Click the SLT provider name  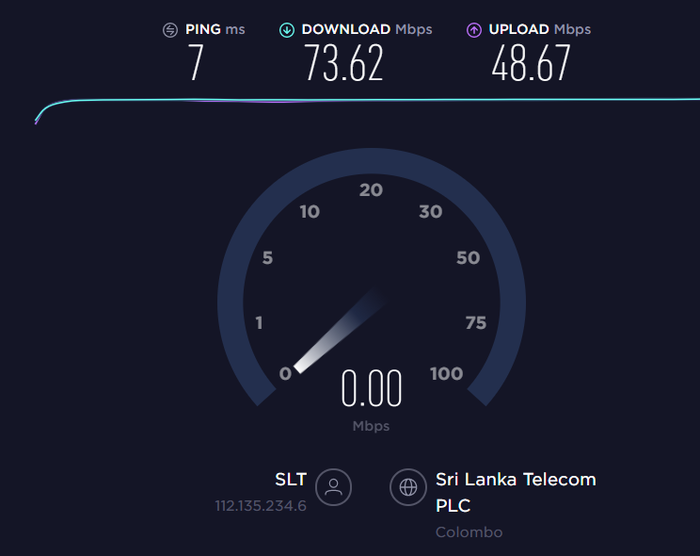291,479
